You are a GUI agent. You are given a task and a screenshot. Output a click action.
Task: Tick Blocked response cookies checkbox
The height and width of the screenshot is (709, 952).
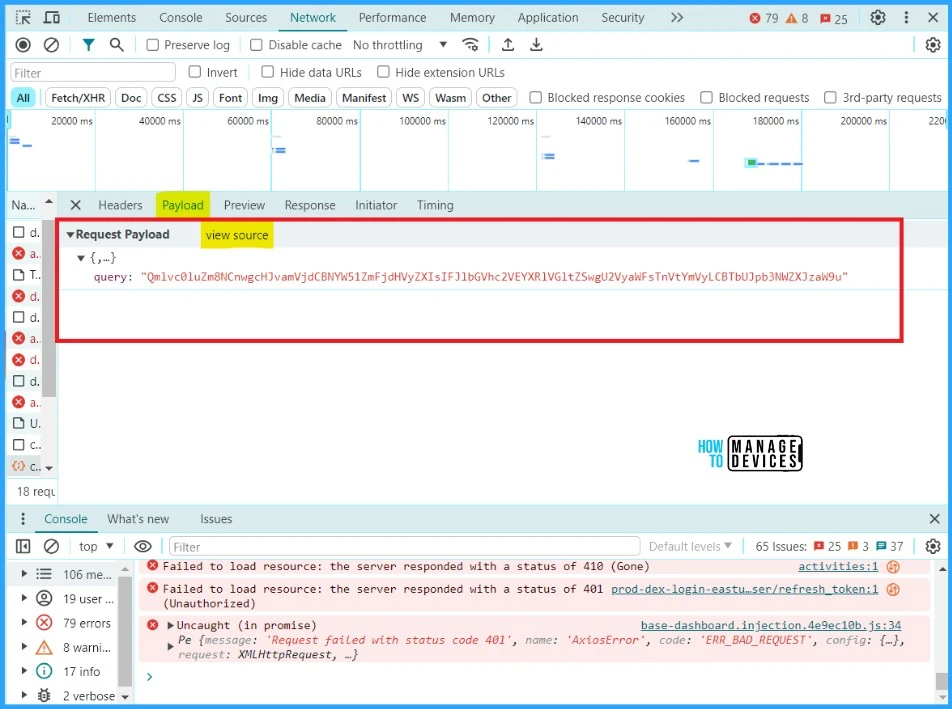536,97
